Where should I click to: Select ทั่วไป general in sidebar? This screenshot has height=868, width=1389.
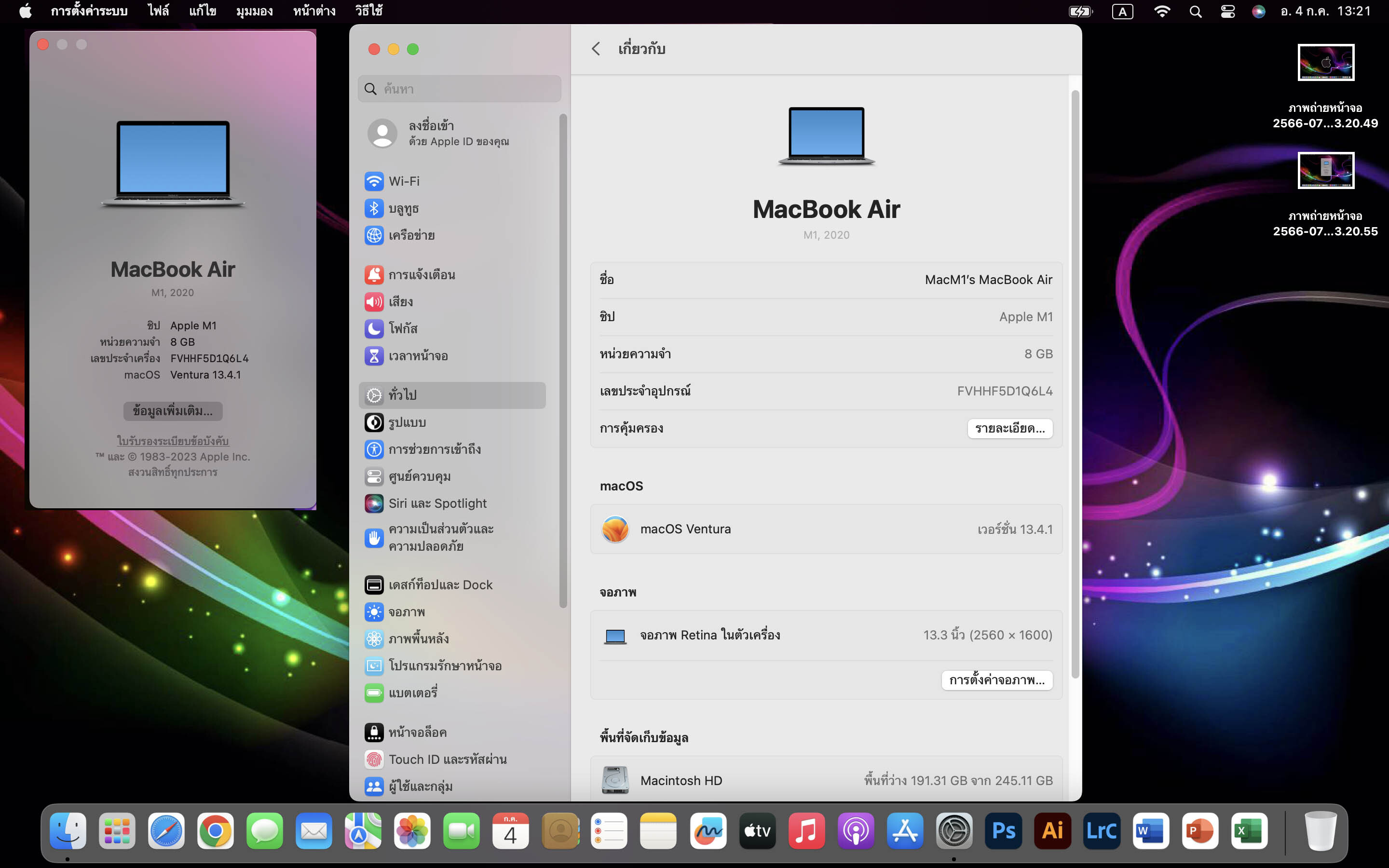[x=452, y=395]
